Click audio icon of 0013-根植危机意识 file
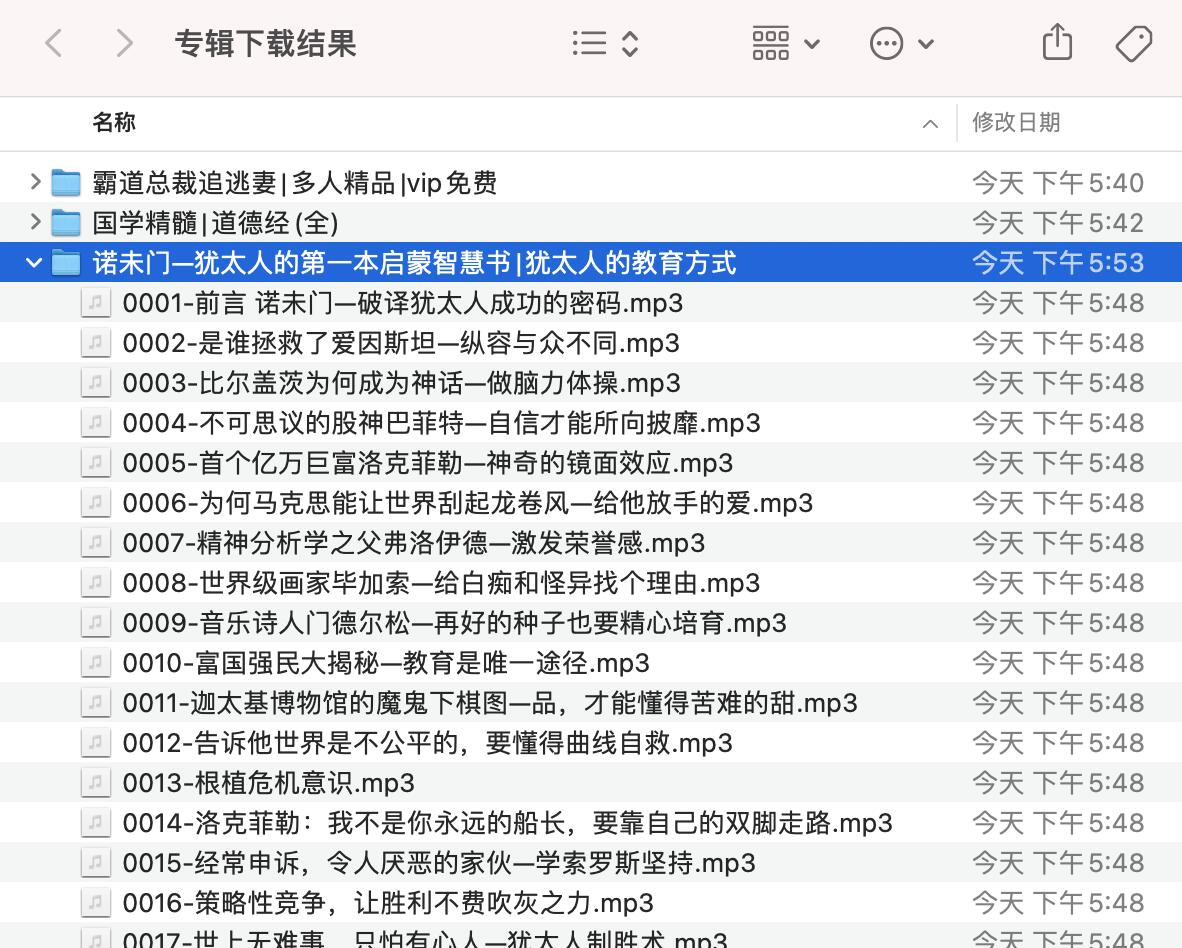 click(x=96, y=781)
